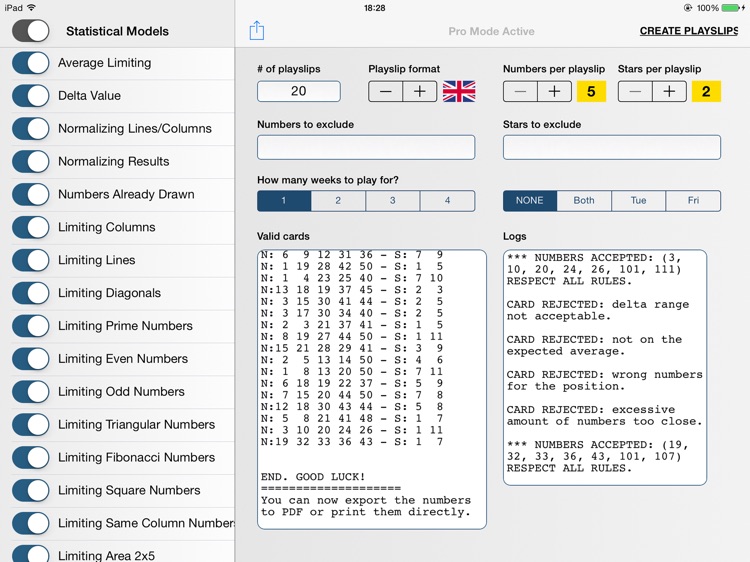Toggle Limiting Columns switch
This screenshot has height=562, width=750.
tap(31, 227)
